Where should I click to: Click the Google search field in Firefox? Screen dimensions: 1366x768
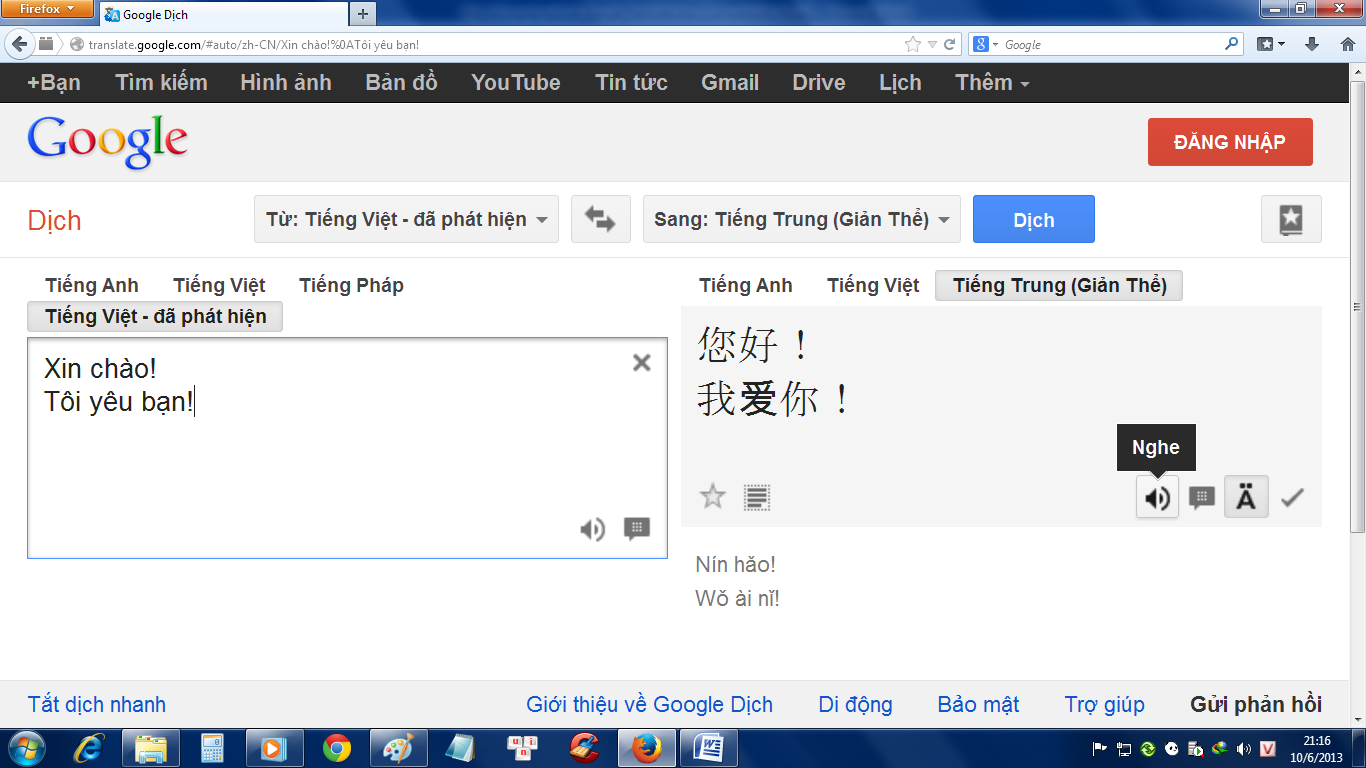[1110, 44]
